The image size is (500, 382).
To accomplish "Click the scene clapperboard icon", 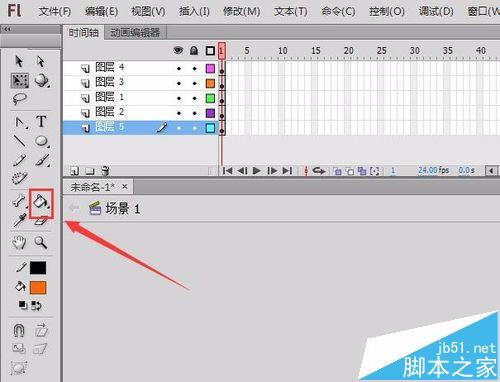I will pyautogui.click(x=95, y=208).
